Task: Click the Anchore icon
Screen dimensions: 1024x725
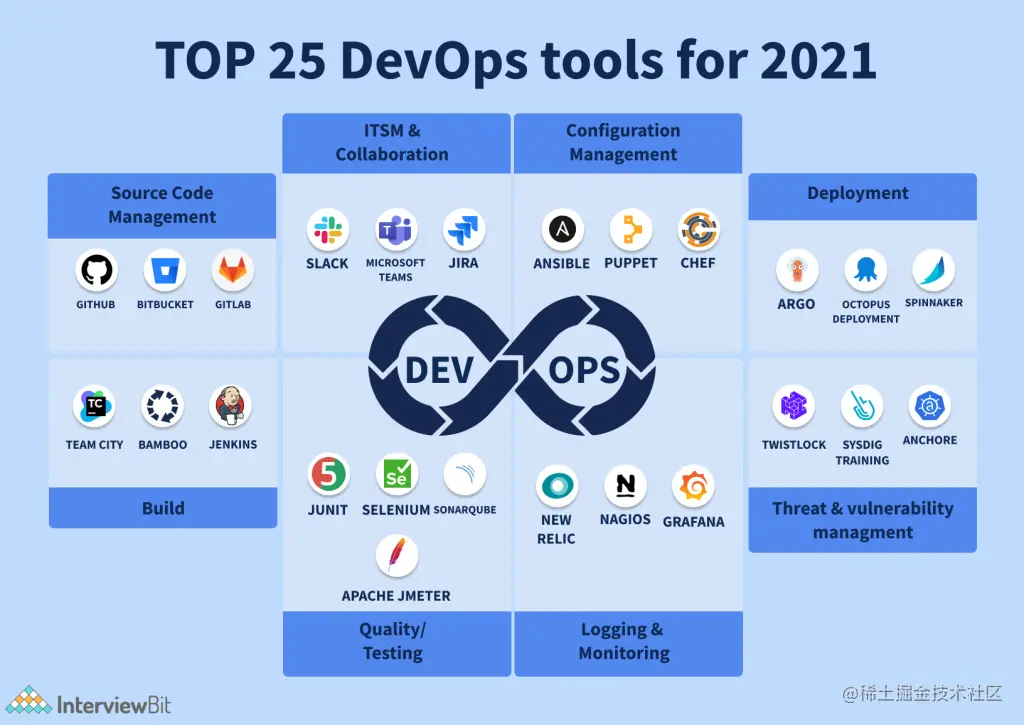Action: [x=929, y=406]
